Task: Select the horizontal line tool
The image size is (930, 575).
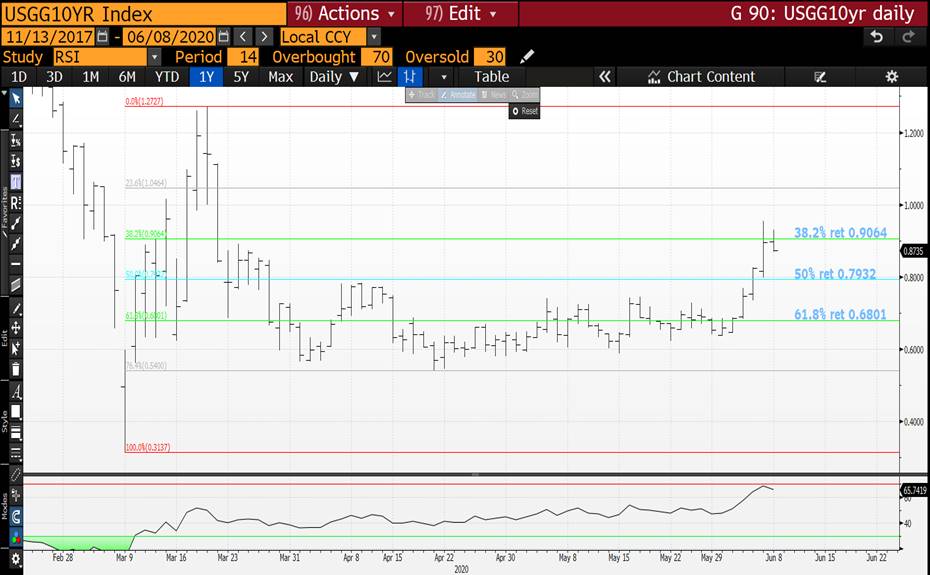Action: (x=16, y=264)
